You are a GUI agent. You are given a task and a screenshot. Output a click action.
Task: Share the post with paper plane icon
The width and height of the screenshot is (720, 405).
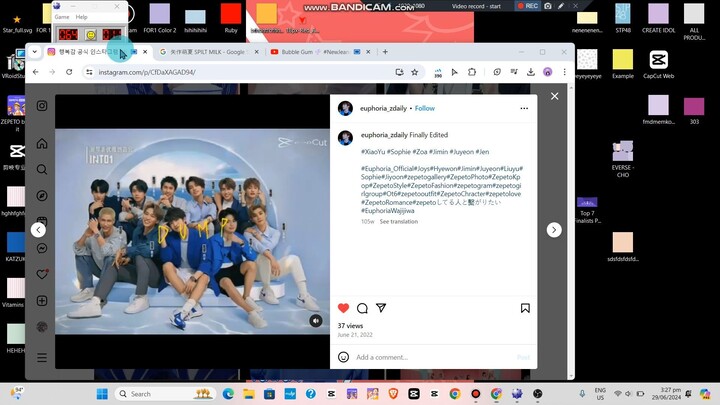click(381, 308)
